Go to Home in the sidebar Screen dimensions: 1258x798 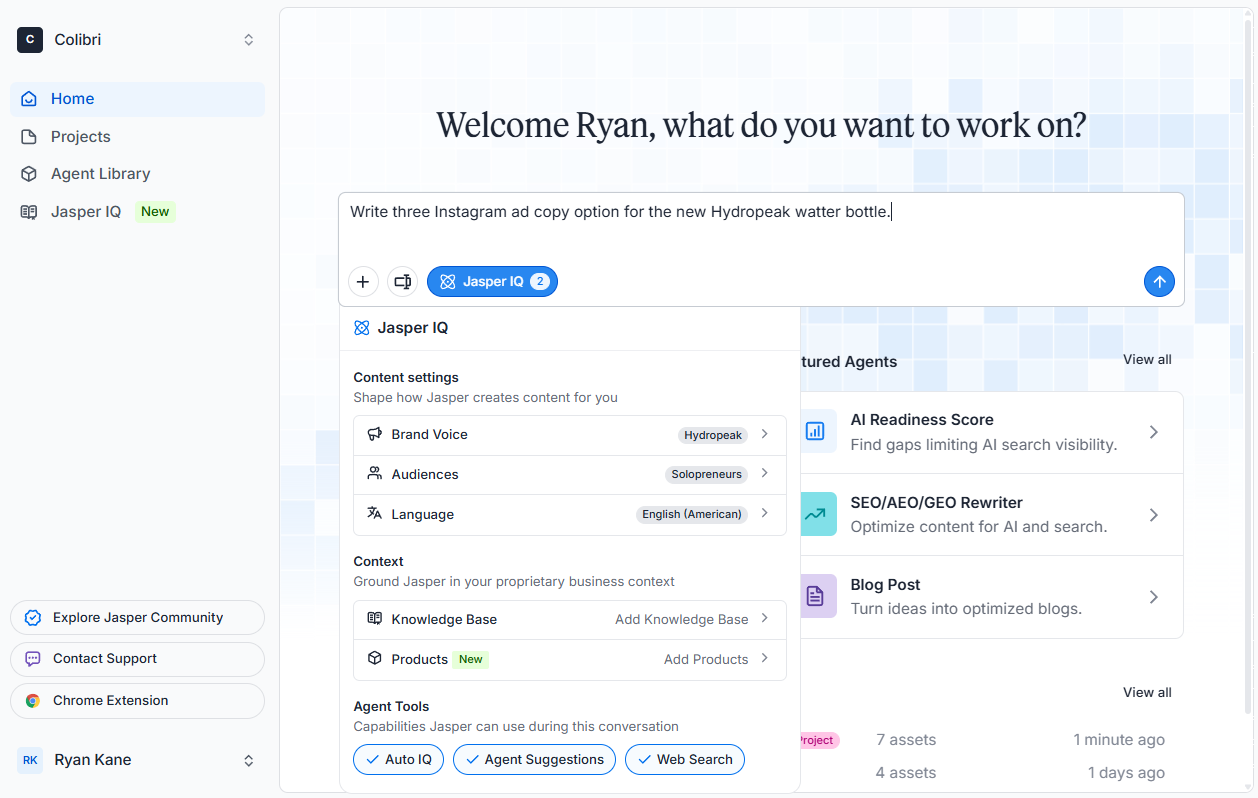pyautogui.click(x=138, y=99)
